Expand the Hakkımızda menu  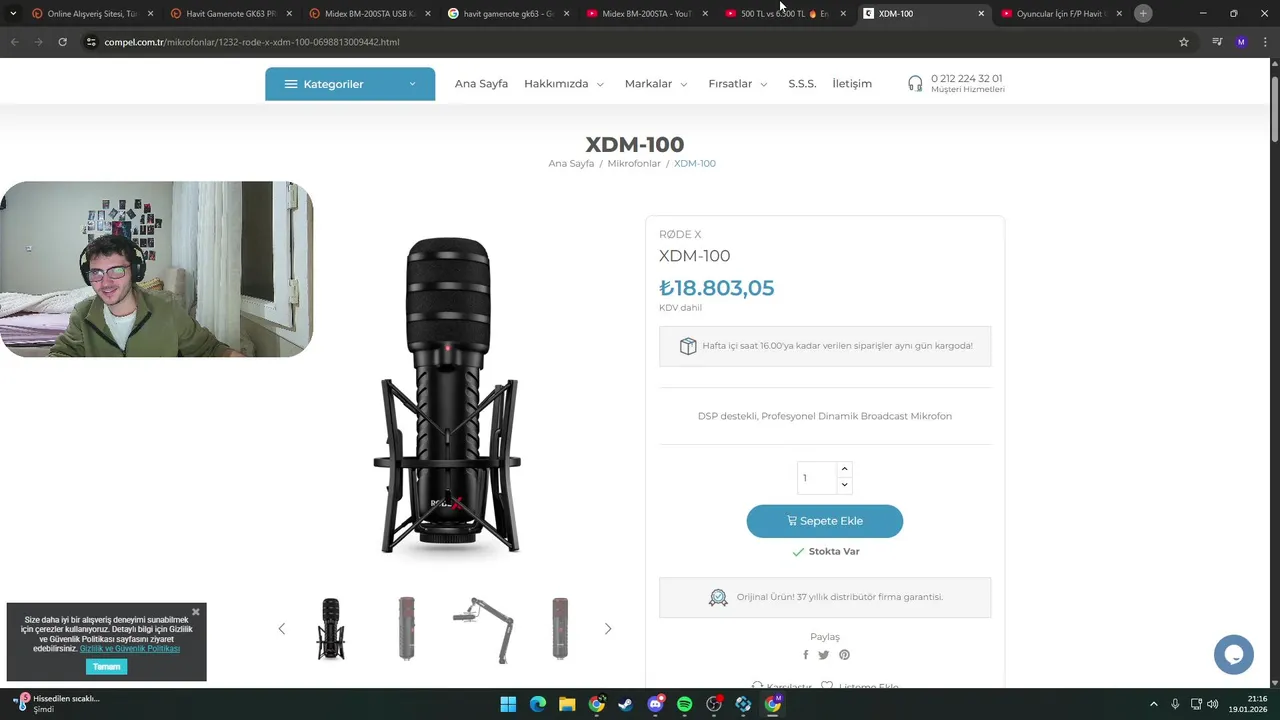coord(564,84)
